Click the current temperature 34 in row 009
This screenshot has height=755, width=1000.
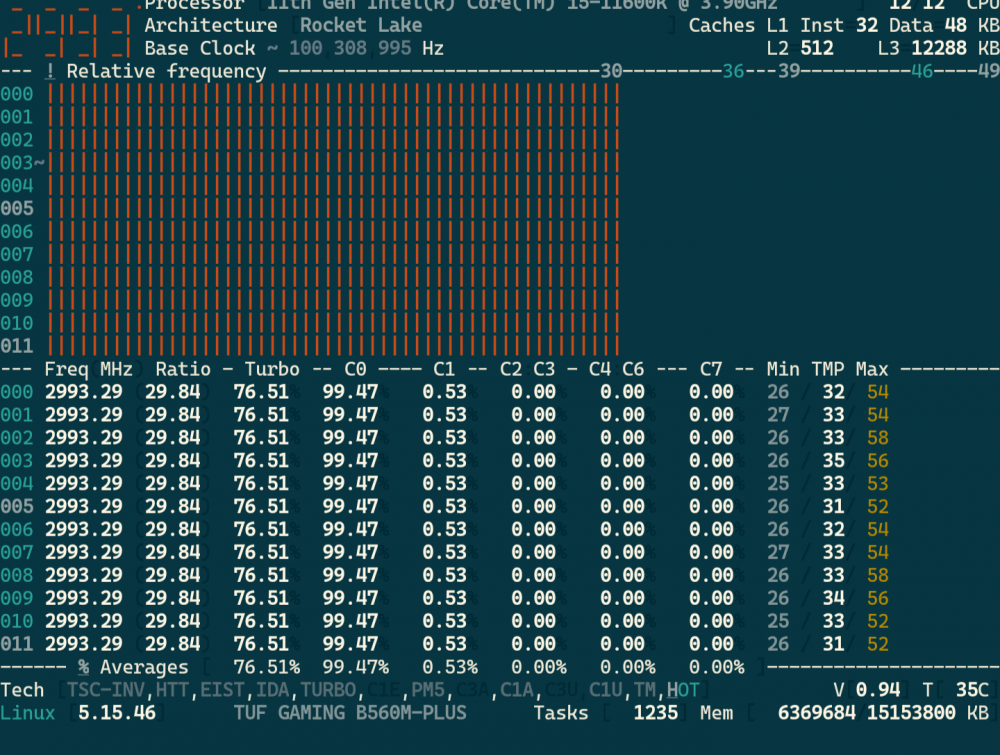833,599
